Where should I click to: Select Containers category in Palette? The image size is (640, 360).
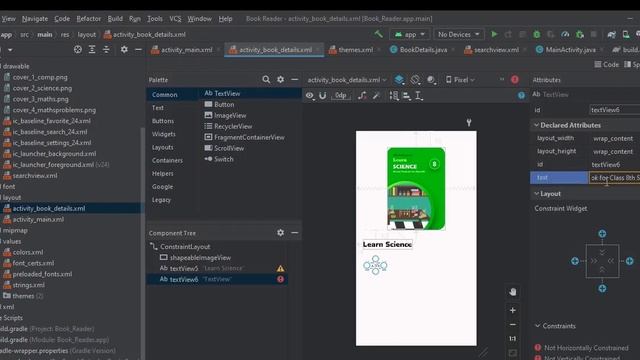(167, 160)
